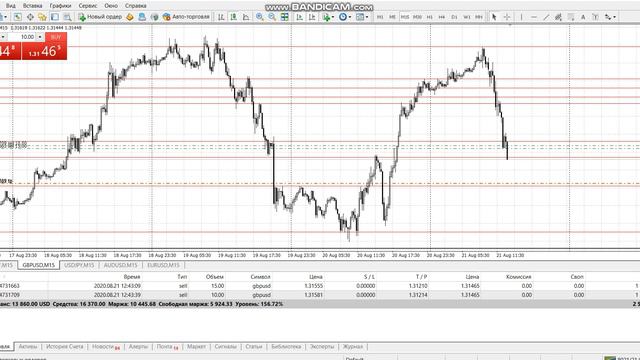
Task: Select the text label T tool
Action: 596,17
